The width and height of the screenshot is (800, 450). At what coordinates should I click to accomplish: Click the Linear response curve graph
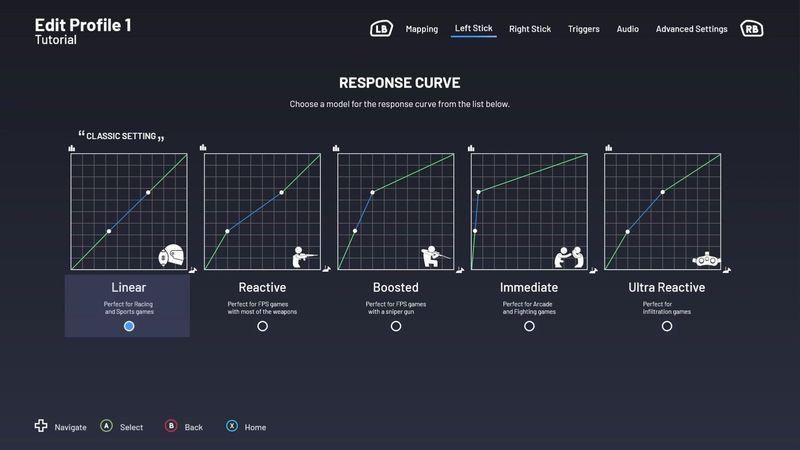click(x=129, y=211)
